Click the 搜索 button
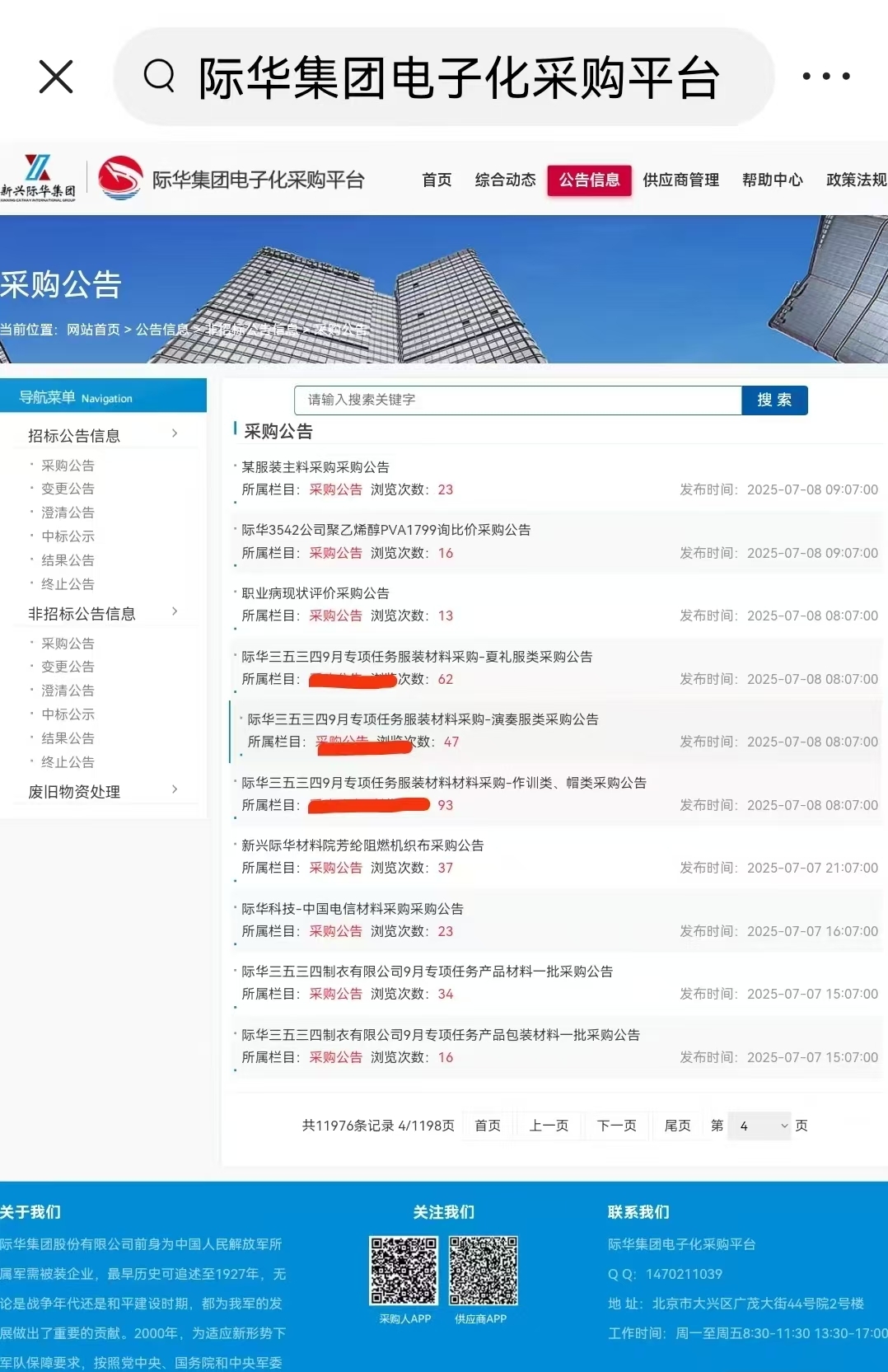Viewport: 888px width, 1372px height. coord(774,400)
